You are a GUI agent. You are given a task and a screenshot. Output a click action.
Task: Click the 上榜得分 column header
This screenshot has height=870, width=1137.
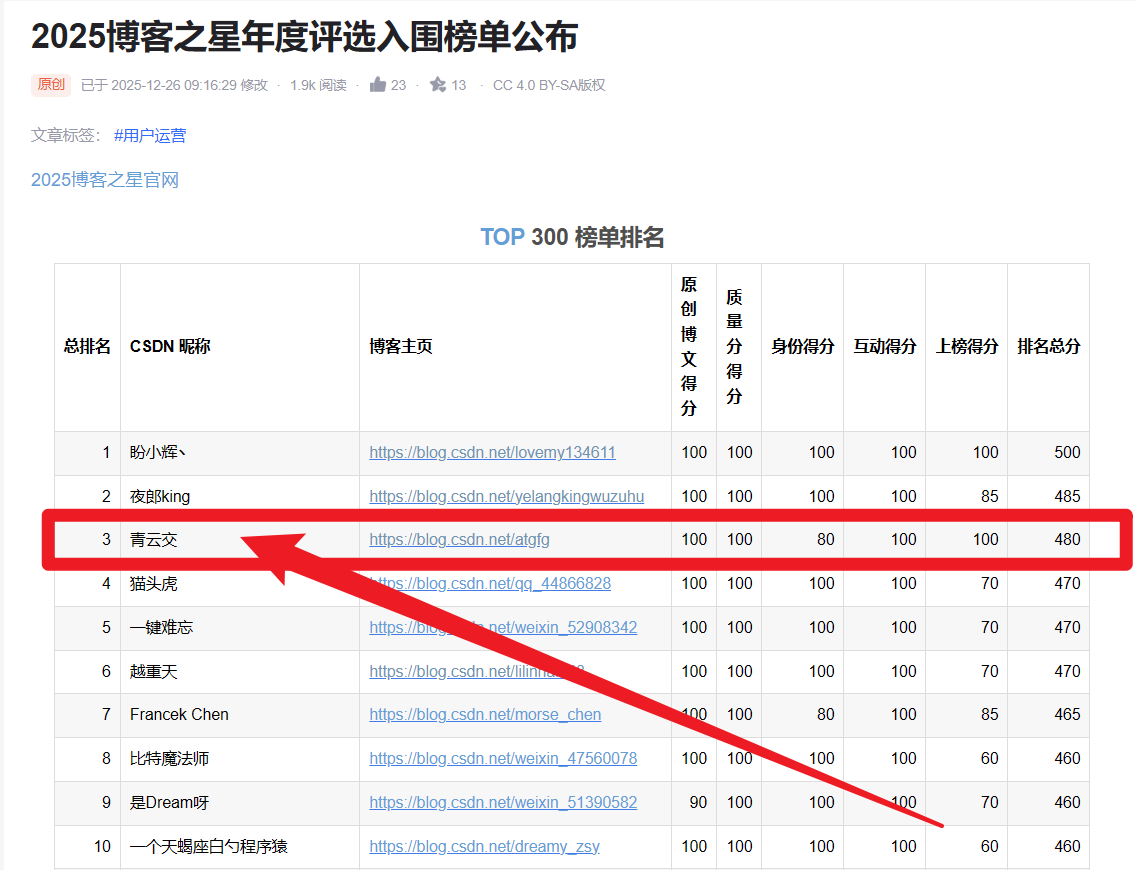click(967, 347)
